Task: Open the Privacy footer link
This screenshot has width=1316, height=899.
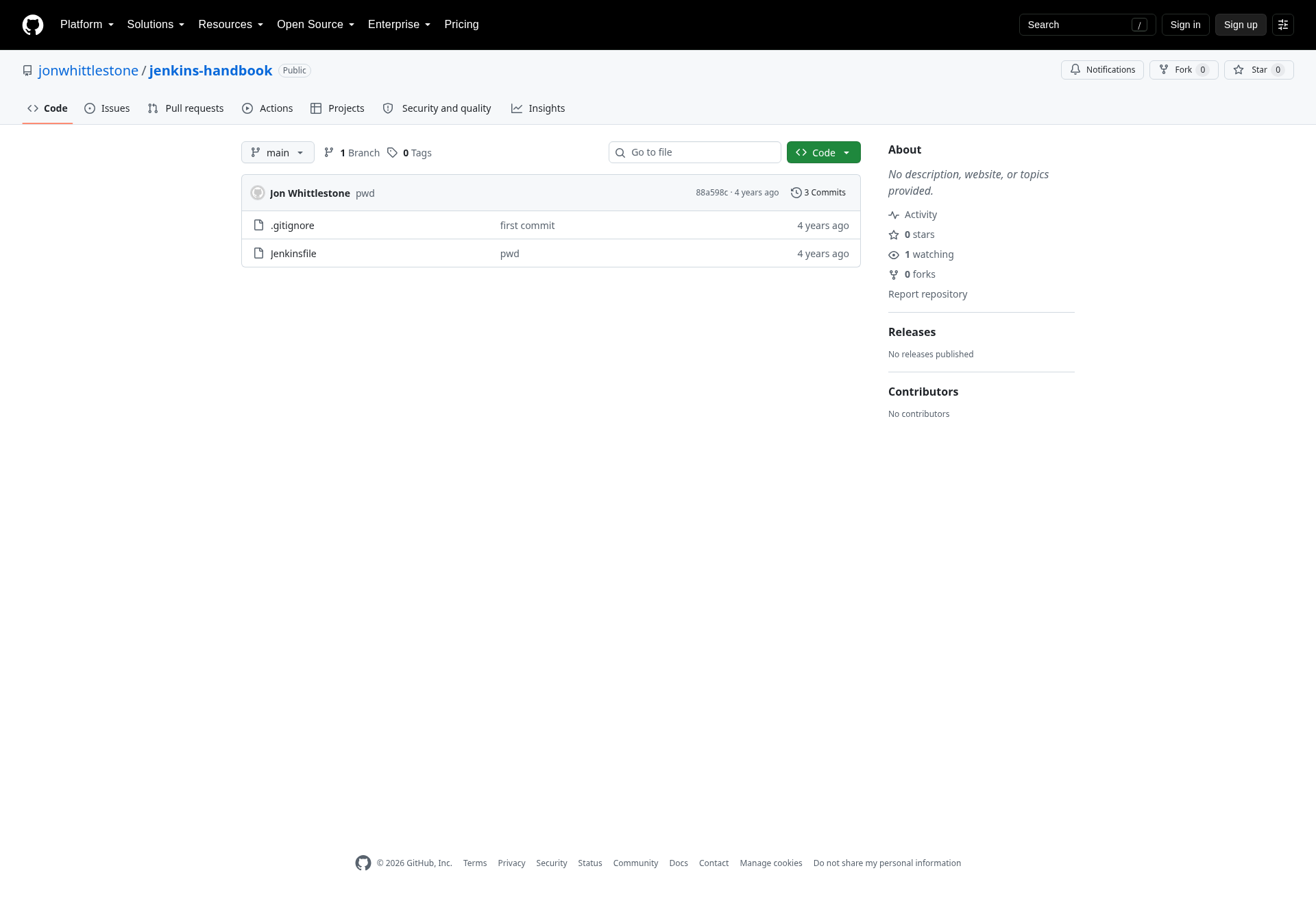Action: [511, 863]
